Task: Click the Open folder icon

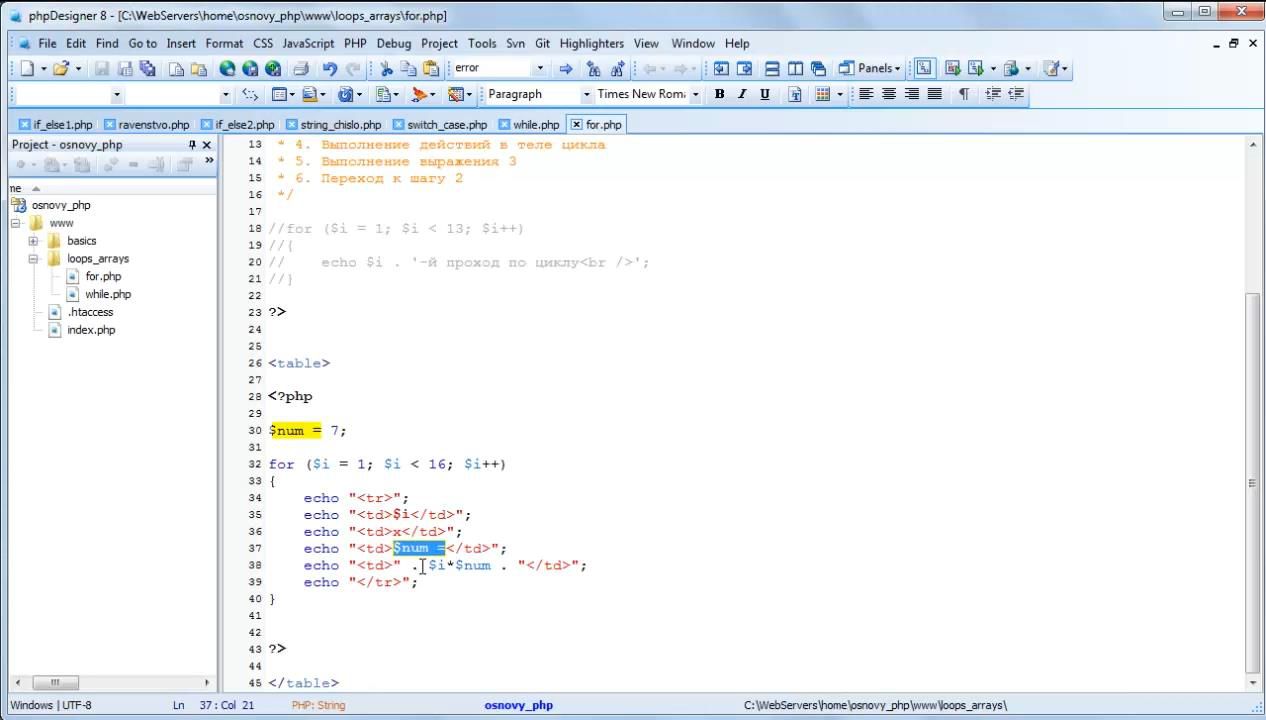Action: (x=61, y=69)
